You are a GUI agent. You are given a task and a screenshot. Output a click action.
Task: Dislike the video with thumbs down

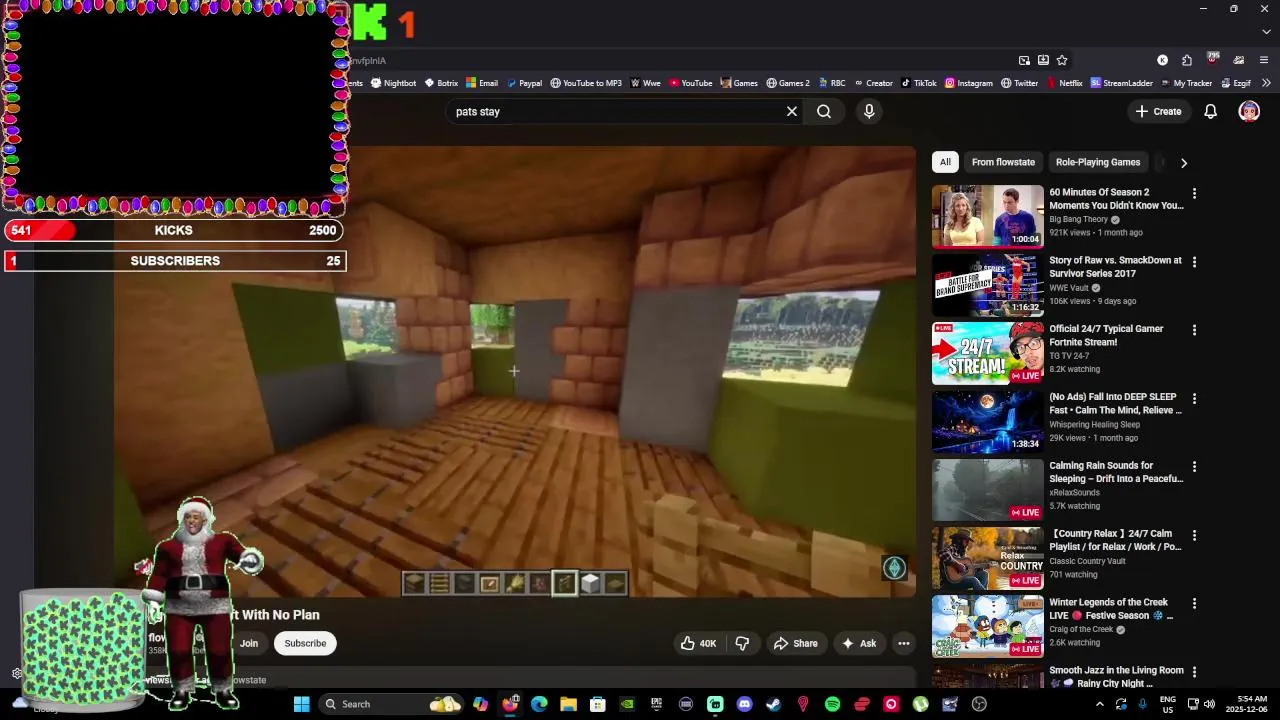[742, 644]
